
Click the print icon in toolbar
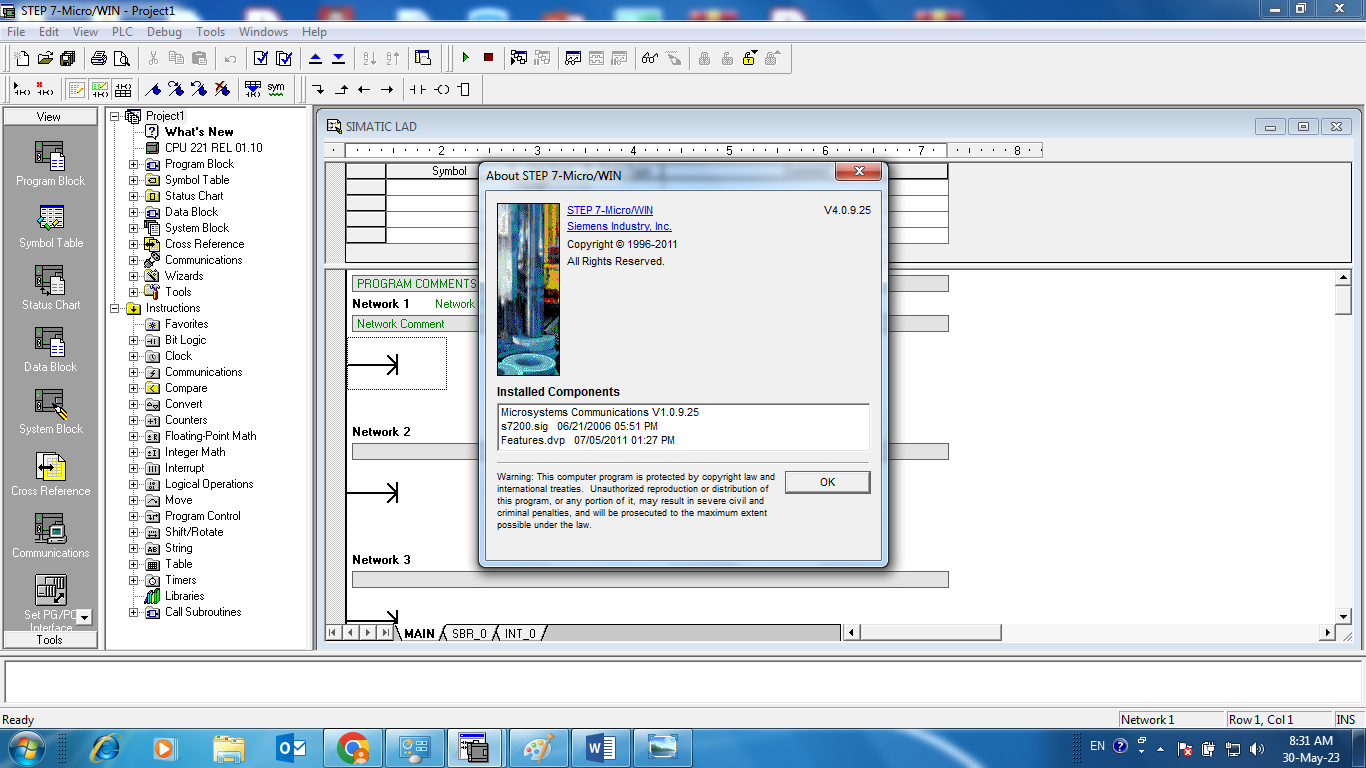pyautogui.click(x=99, y=58)
